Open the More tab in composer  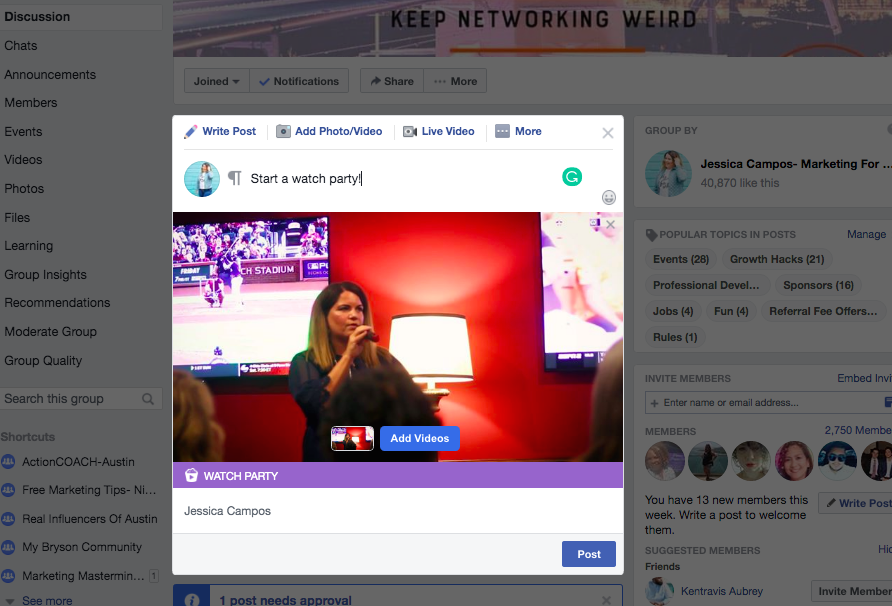(518, 131)
